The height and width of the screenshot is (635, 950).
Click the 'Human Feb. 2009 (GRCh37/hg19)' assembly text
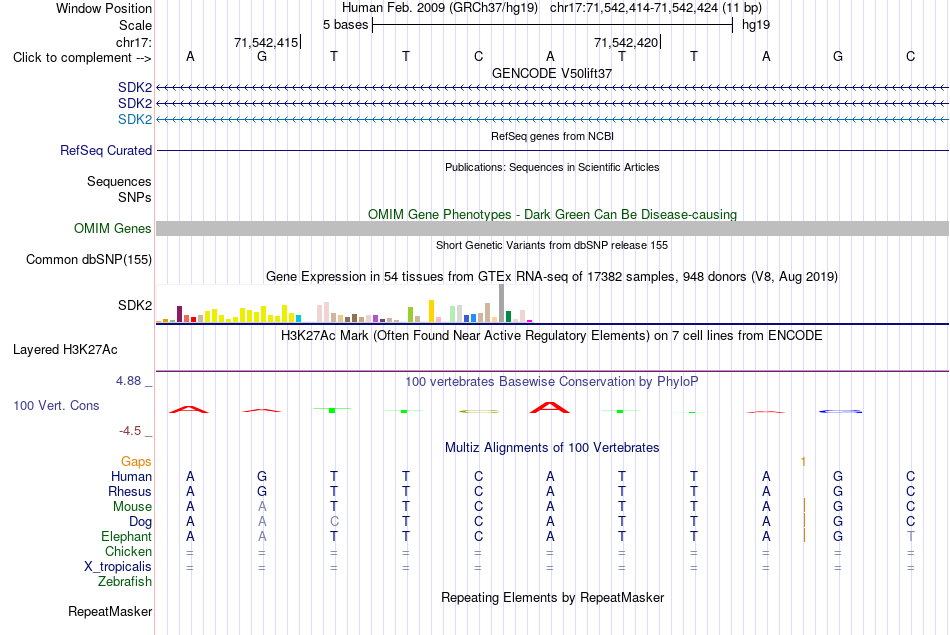click(440, 8)
